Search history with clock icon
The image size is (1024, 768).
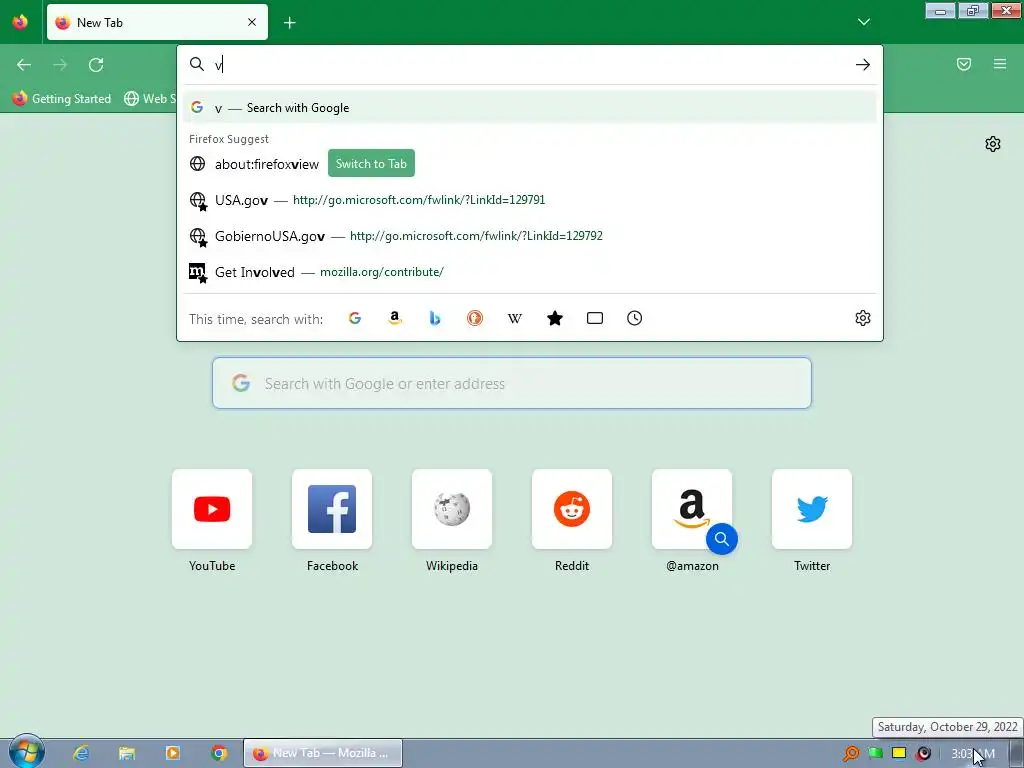(635, 318)
